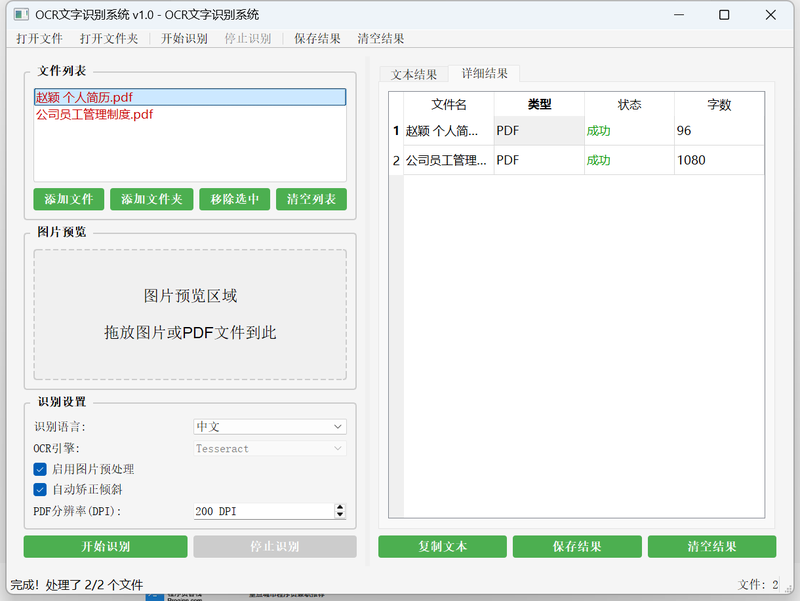Clear the file list with 清空列表
This screenshot has height=601, width=800.
[x=312, y=199]
